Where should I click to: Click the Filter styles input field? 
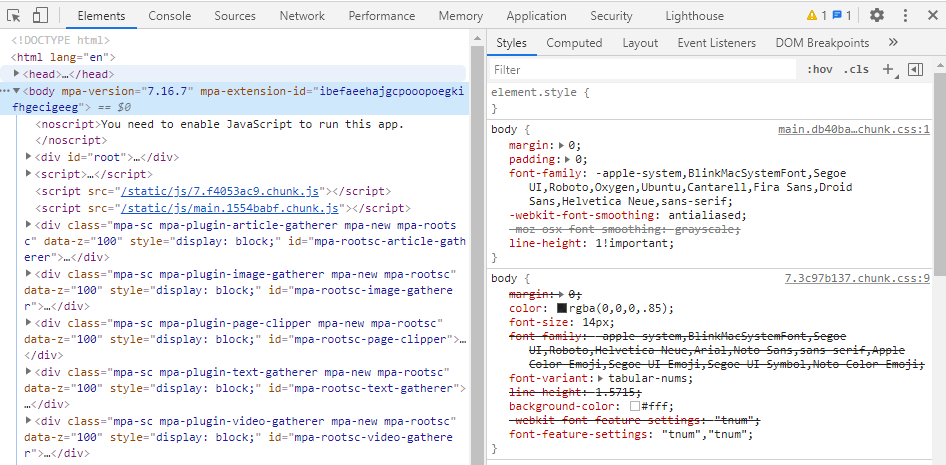(640, 70)
